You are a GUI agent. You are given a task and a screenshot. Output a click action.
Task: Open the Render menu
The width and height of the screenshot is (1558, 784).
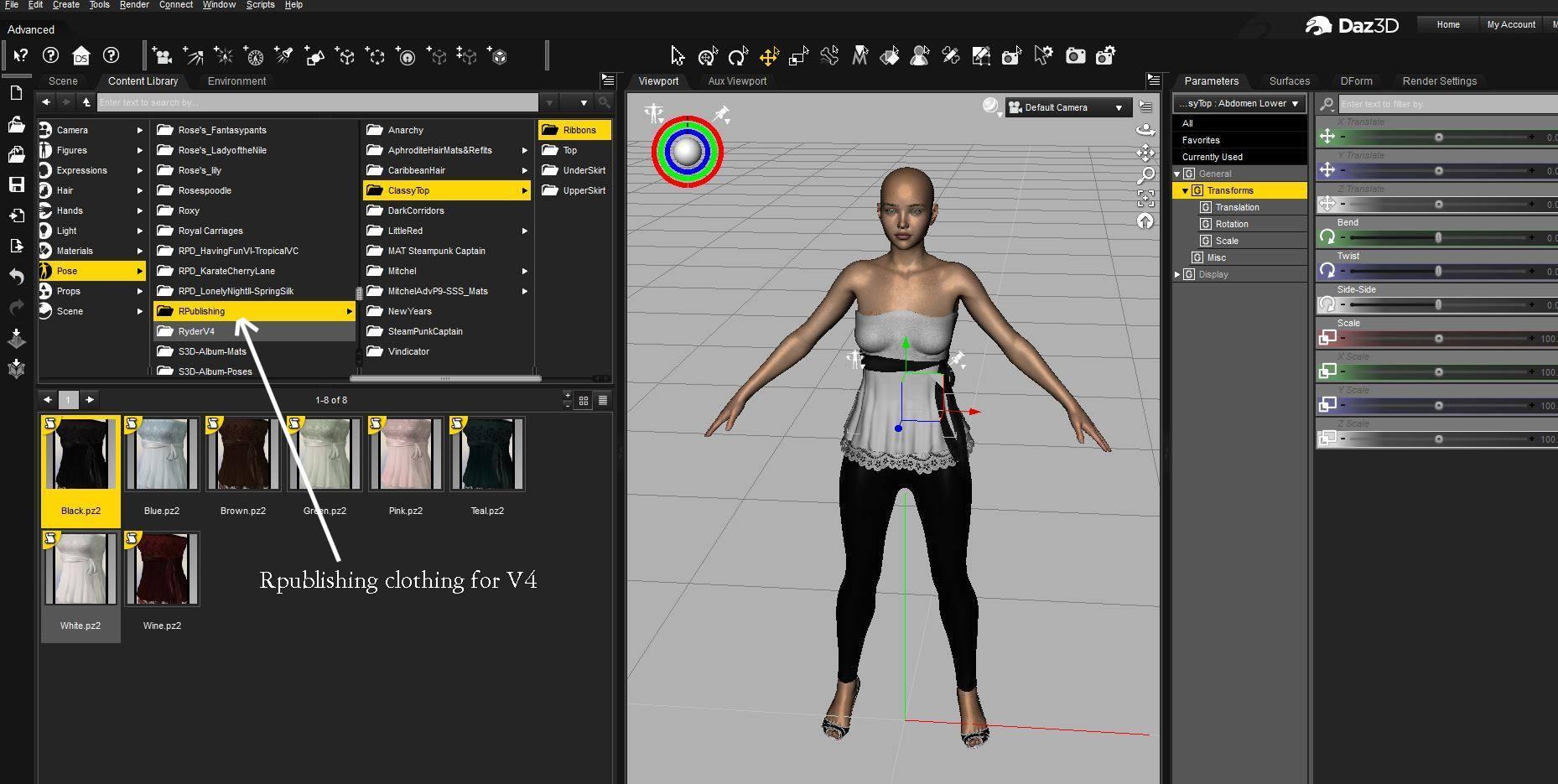tap(134, 5)
